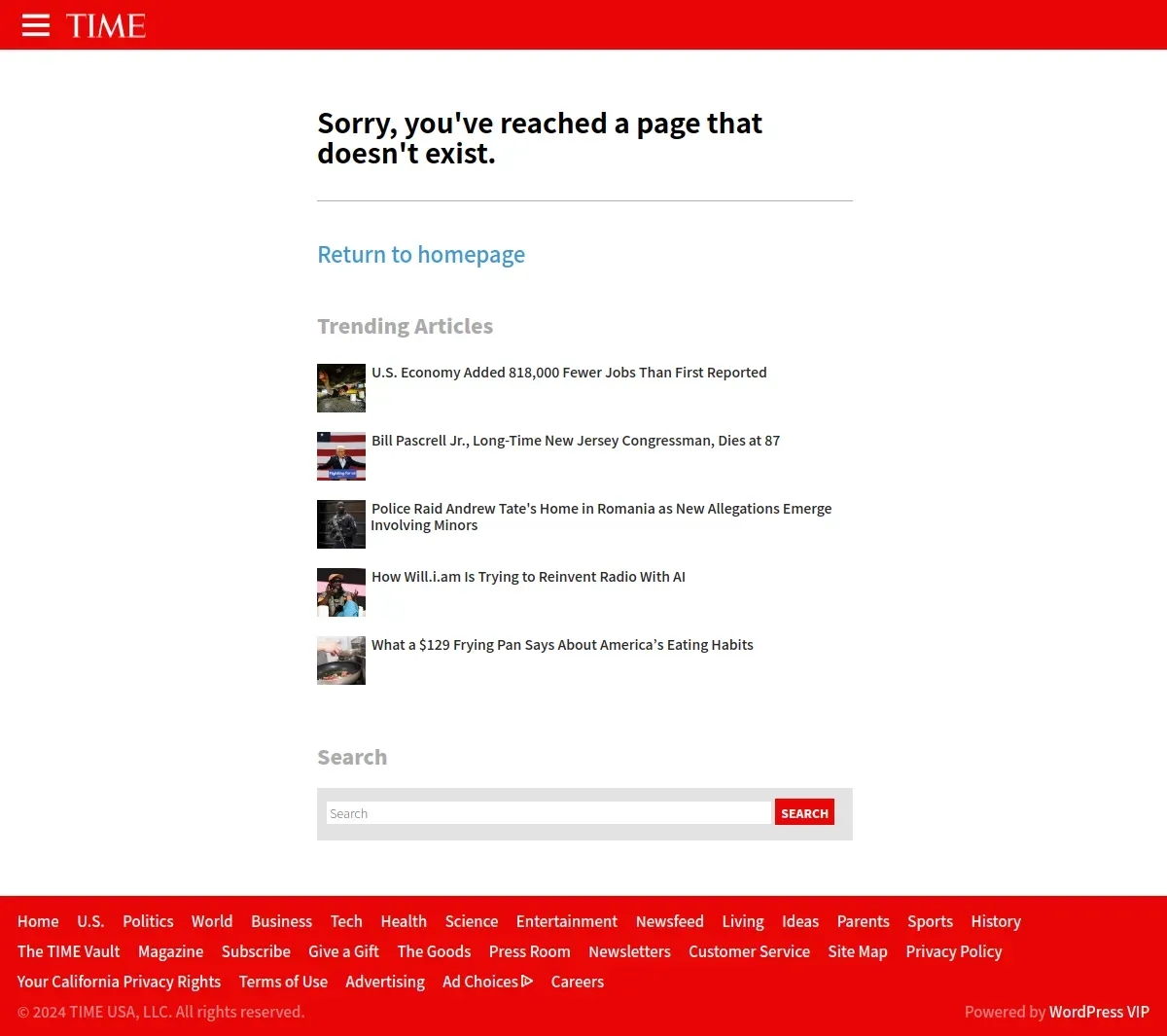Open Terms of Use link

click(284, 982)
